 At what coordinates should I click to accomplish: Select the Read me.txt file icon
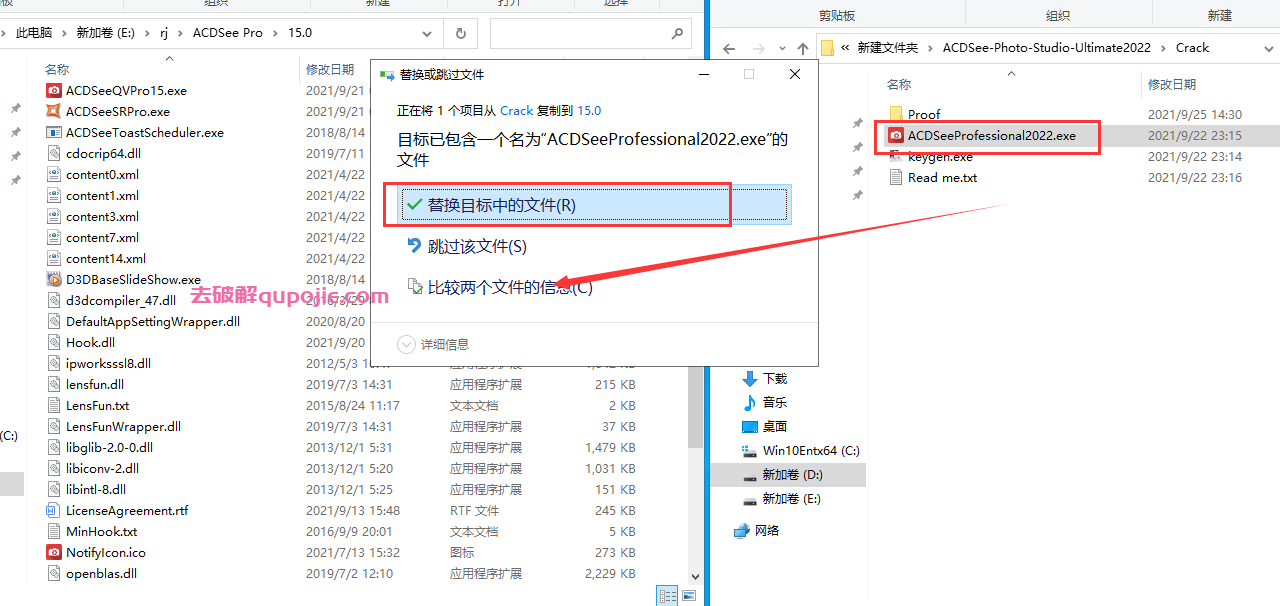click(896, 177)
